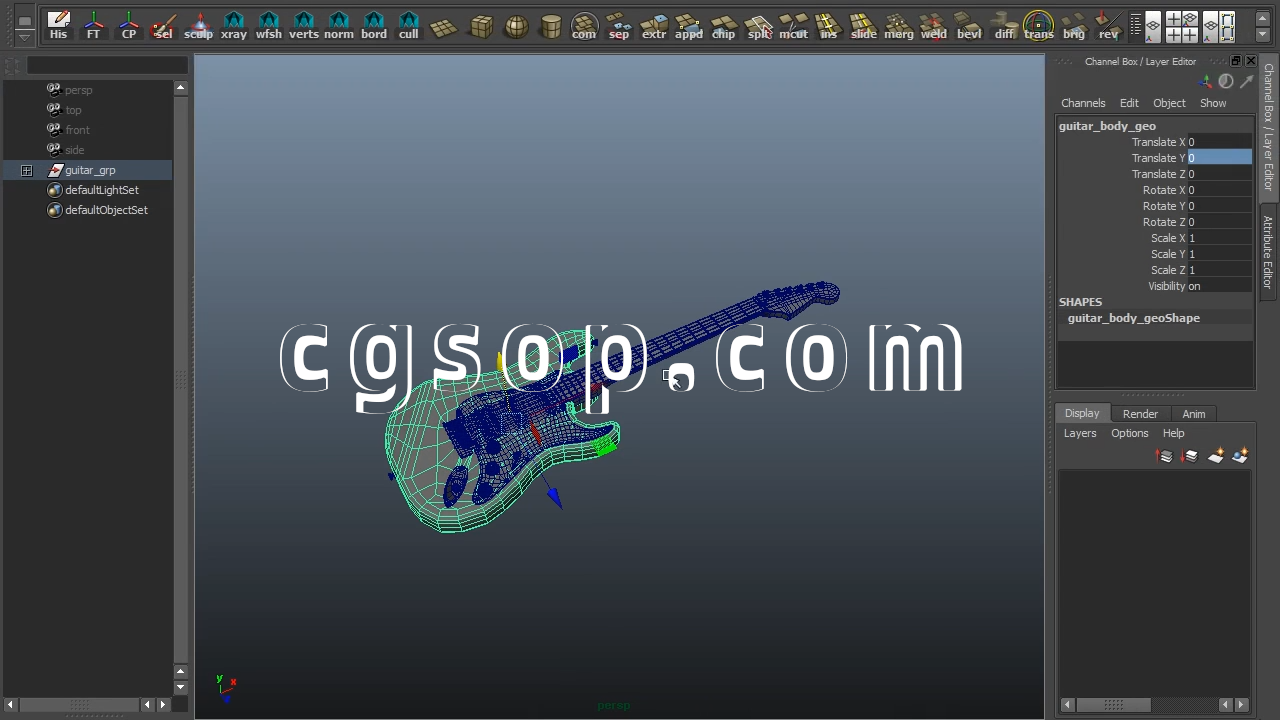
Task: Toggle xray display from the shelf
Action: pyautogui.click(x=233, y=26)
